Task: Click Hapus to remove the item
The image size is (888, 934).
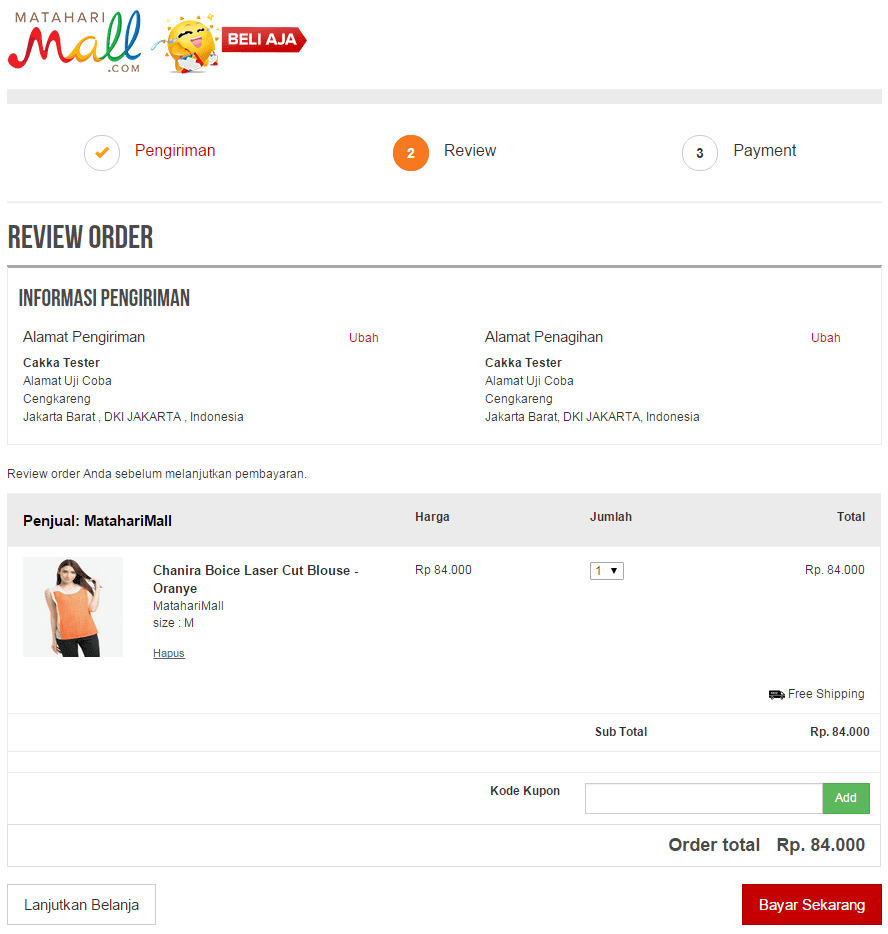Action: pyautogui.click(x=169, y=653)
